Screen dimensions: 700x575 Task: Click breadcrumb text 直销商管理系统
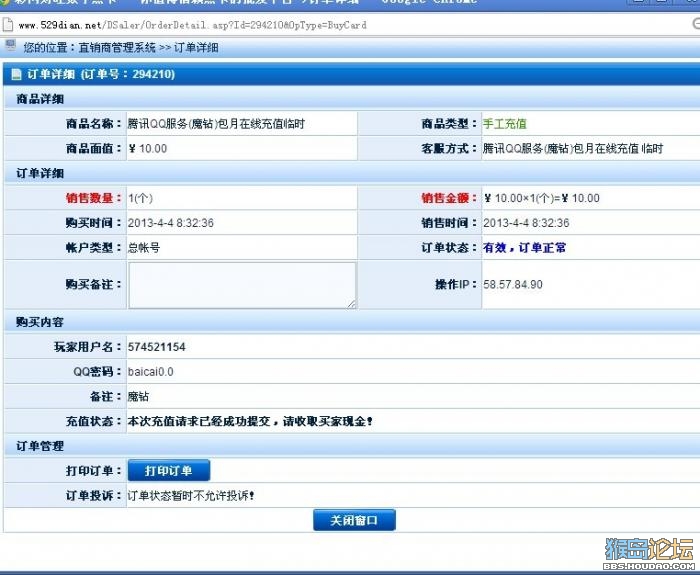coord(117,47)
